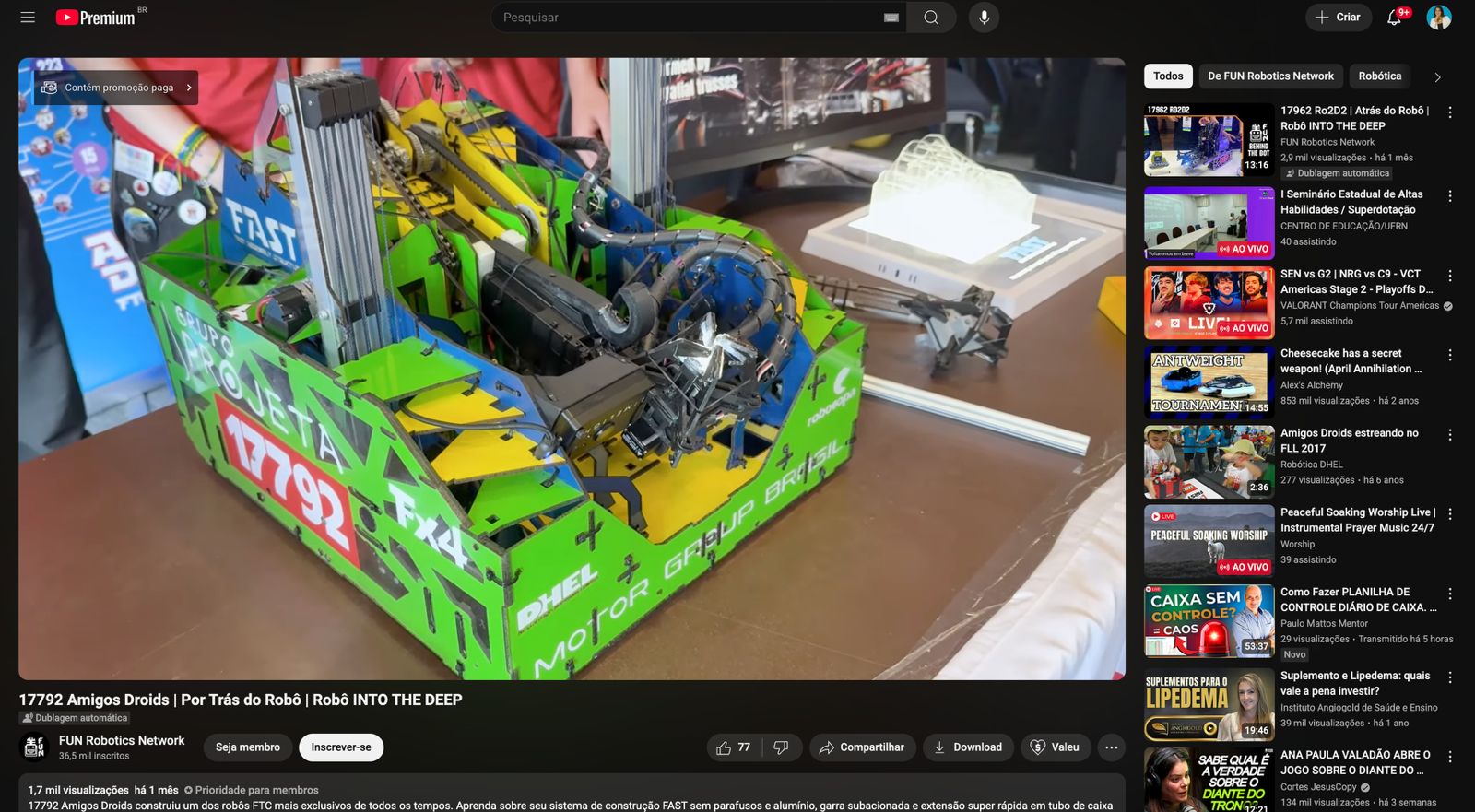
Task: Click Cortes JesusCopy channel name
Action: point(1318,786)
